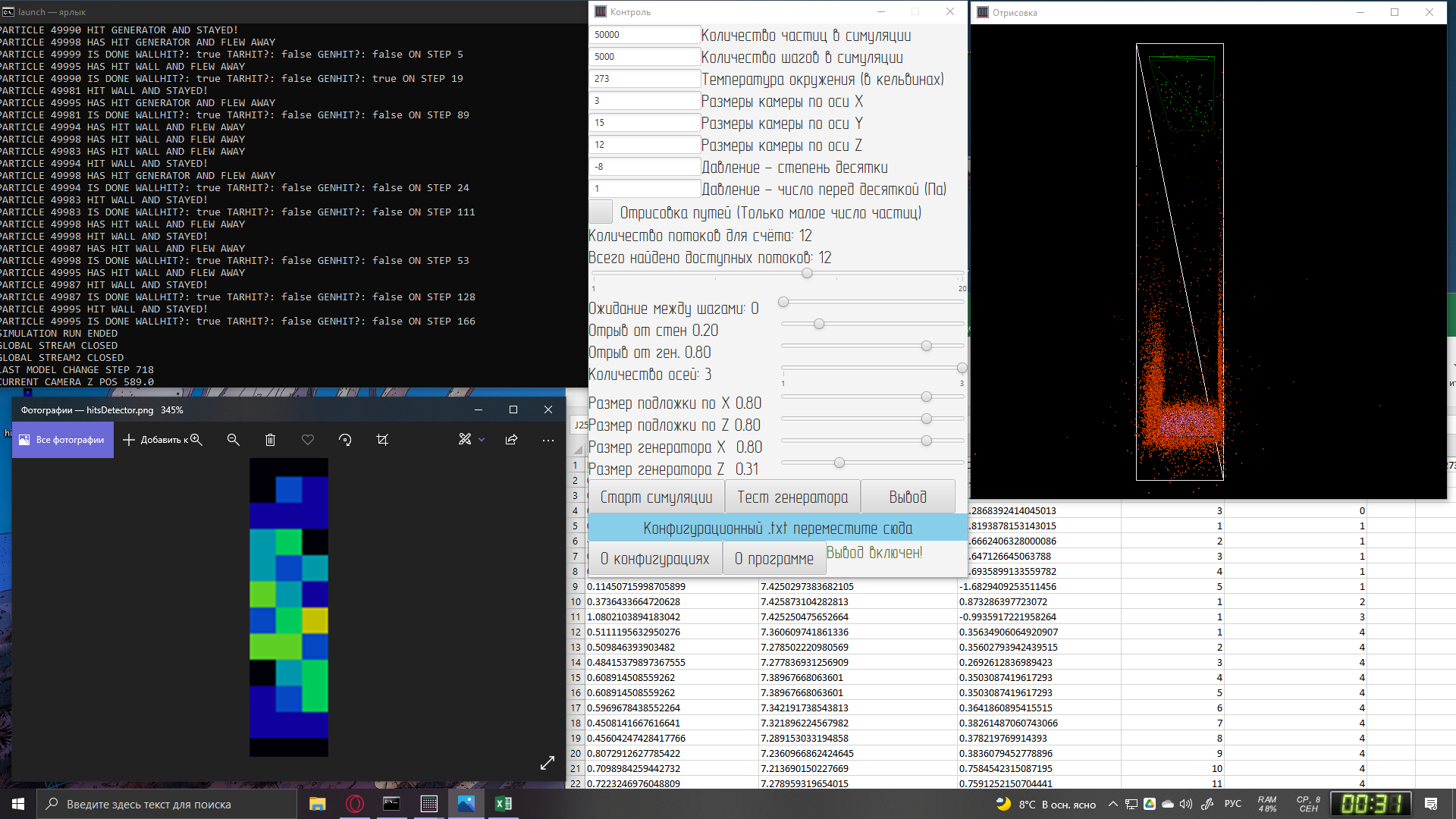
Task: Expand hidden system tray icons
Action: [1112, 804]
